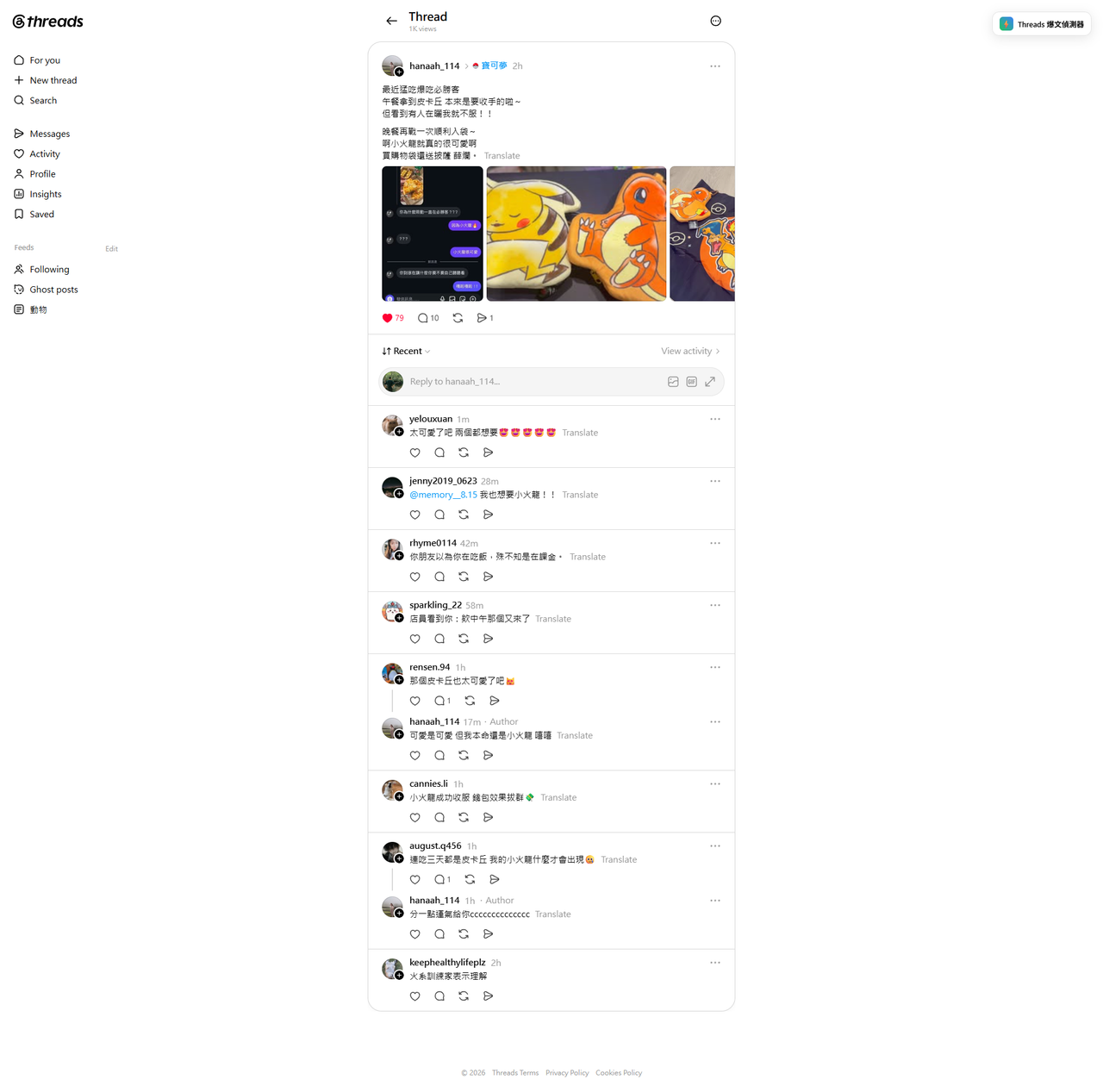Open more options for yelouxuan's comment
The image size is (1103, 1092).
pos(715,419)
